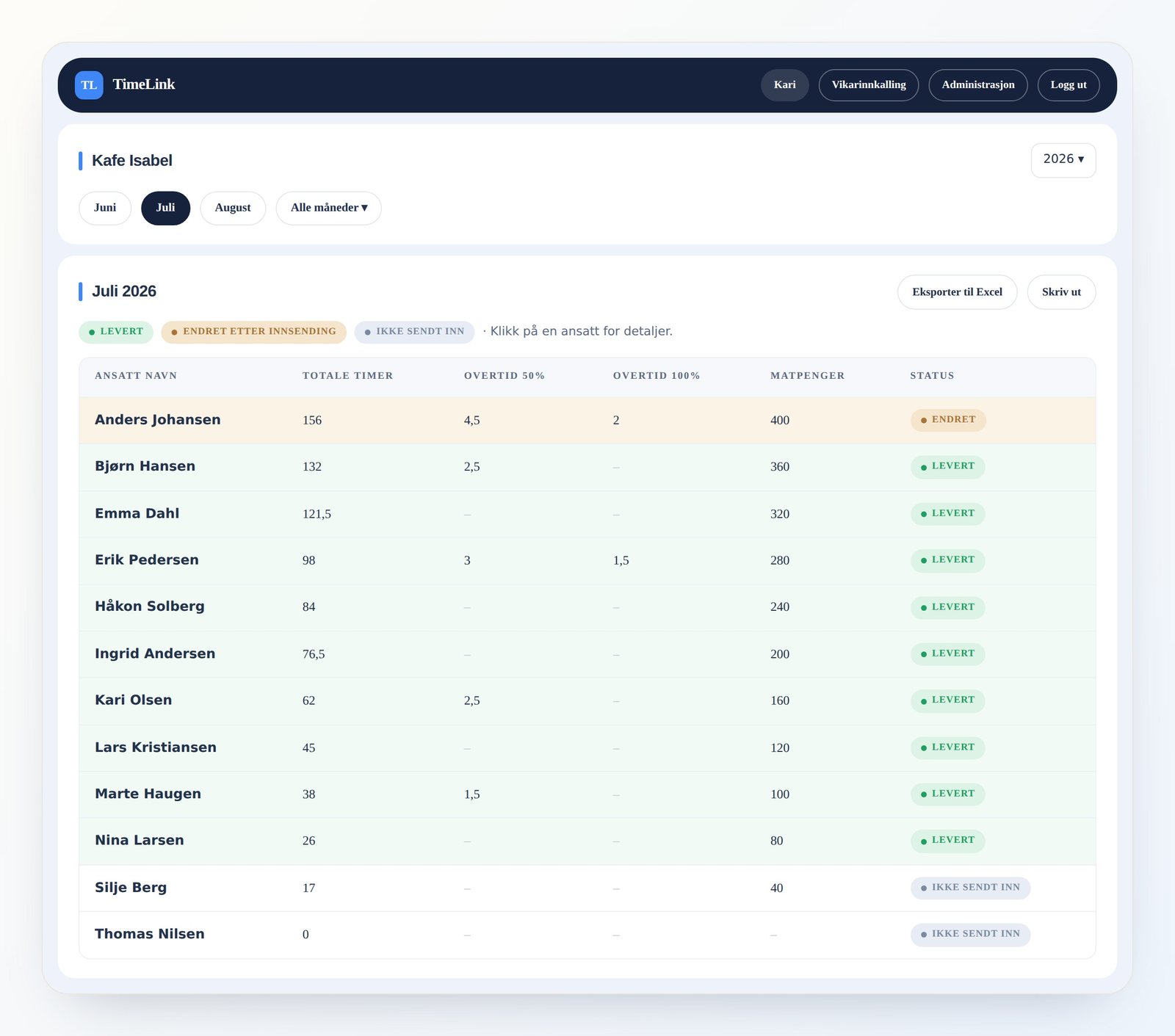Click the Matpenger column header

(808, 376)
